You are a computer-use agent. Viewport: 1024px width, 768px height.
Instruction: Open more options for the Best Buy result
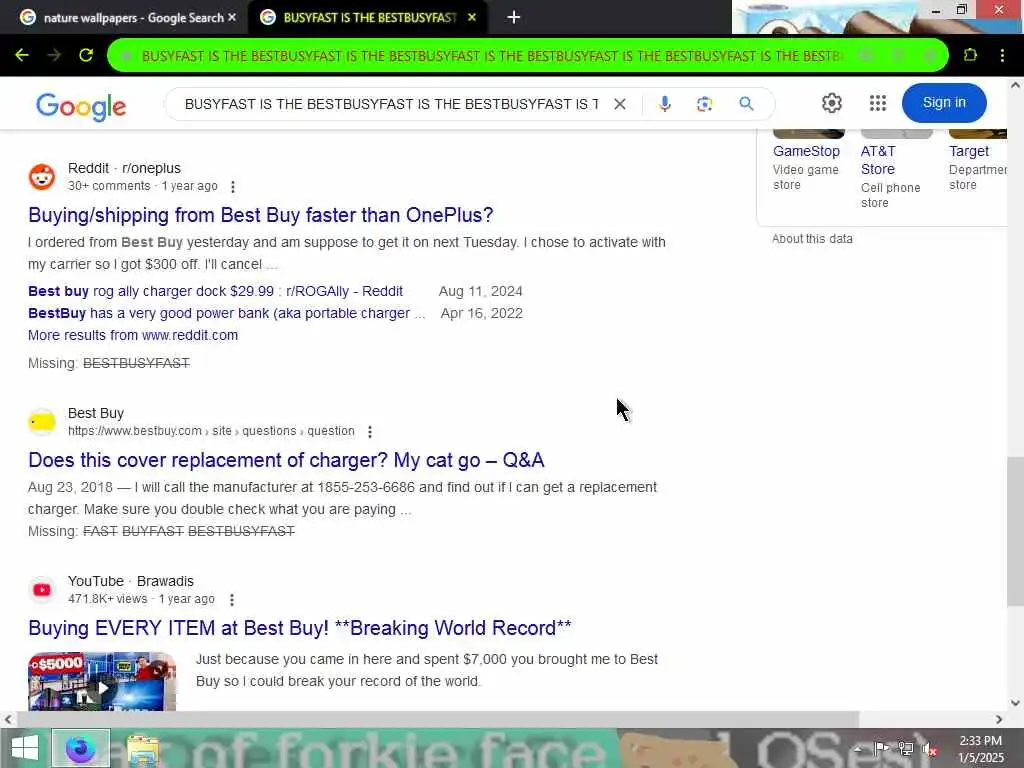tap(370, 432)
